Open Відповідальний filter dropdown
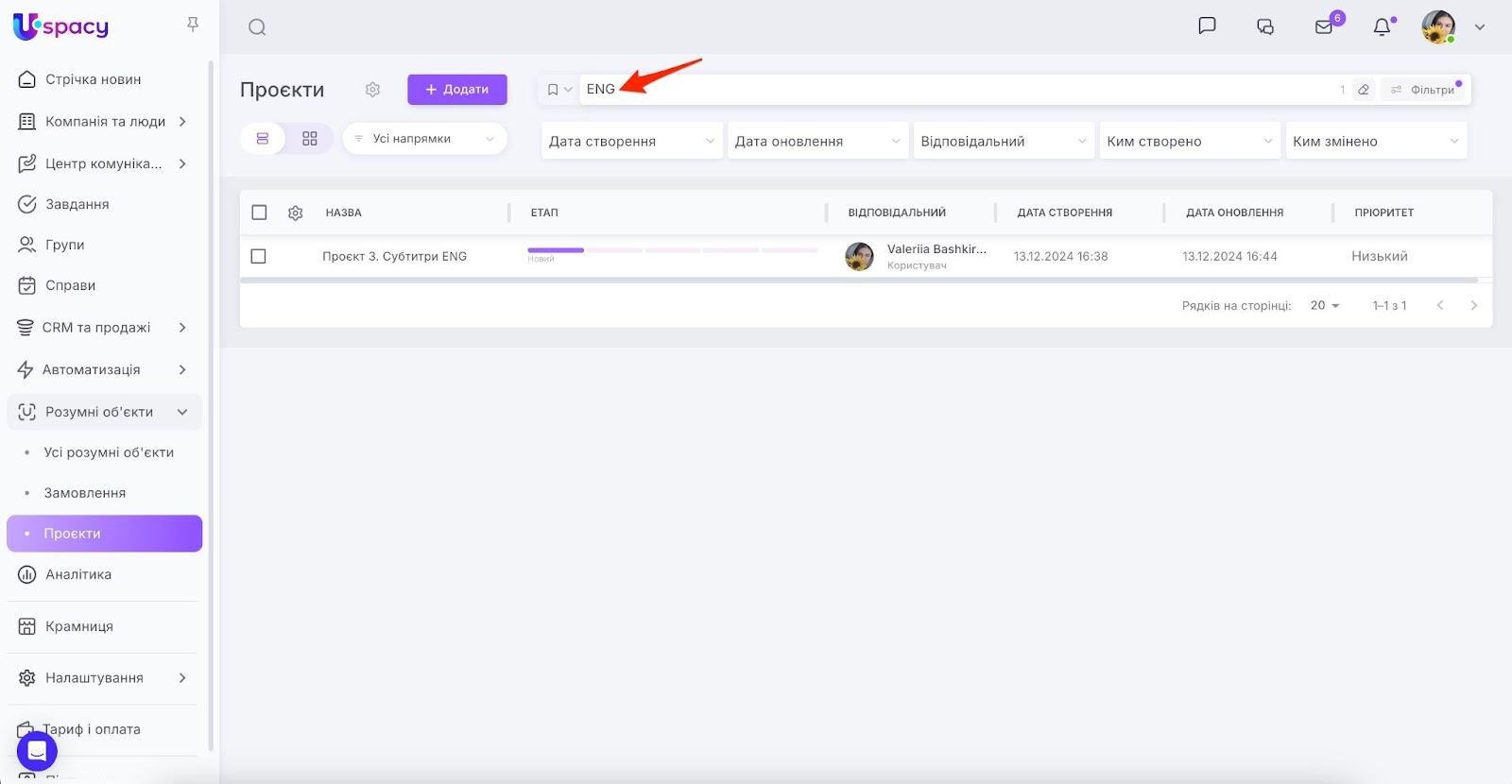This screenshot has height=784, width=1512. 1004,141
